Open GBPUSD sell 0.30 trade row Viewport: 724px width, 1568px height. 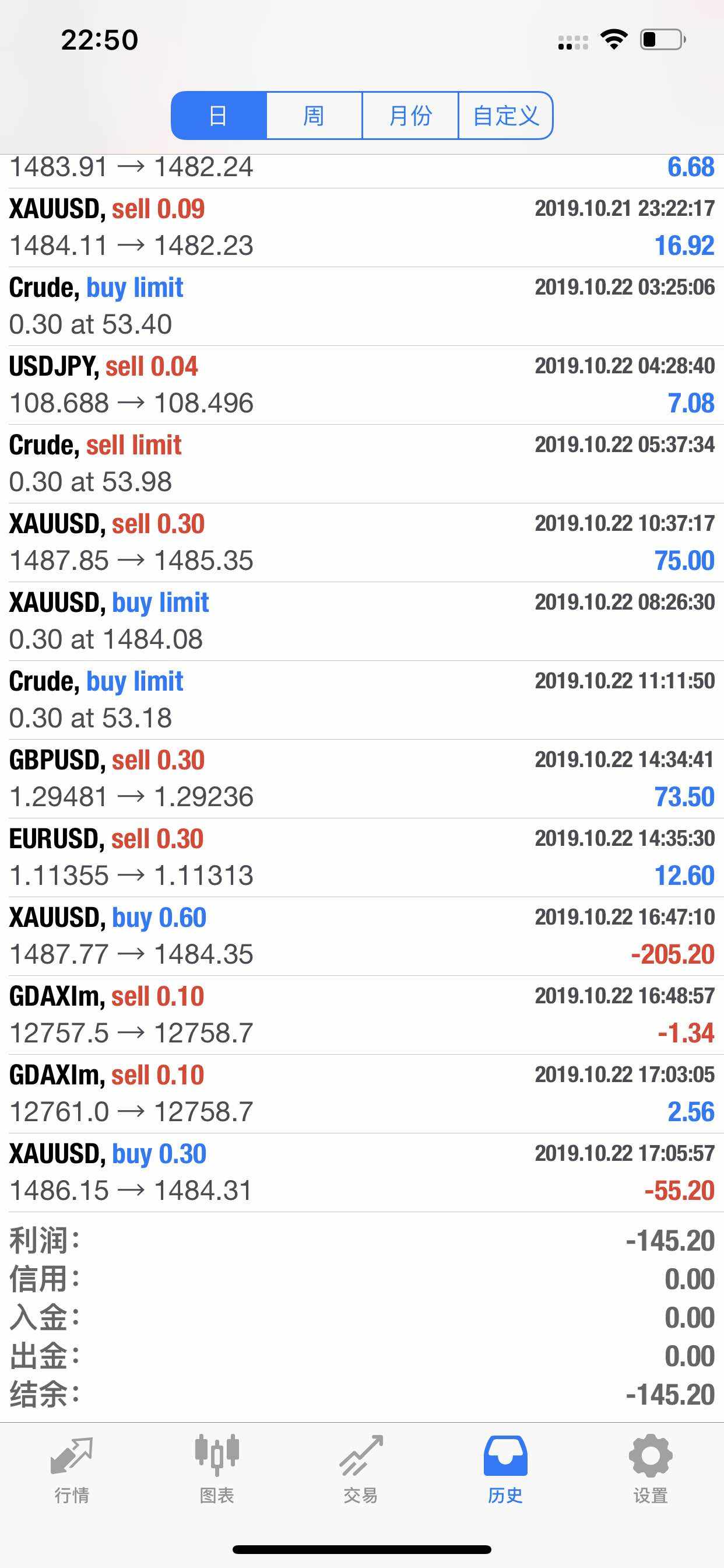pos(362,779)
